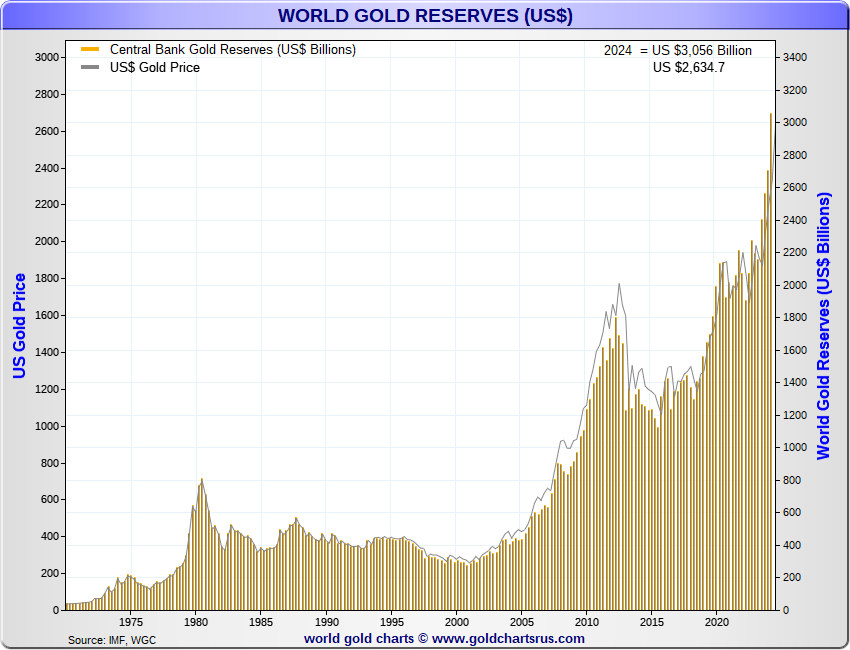Click the World Gold Reserves right axis title
Viewport: 850px width, 650px height.
(823, 326)
